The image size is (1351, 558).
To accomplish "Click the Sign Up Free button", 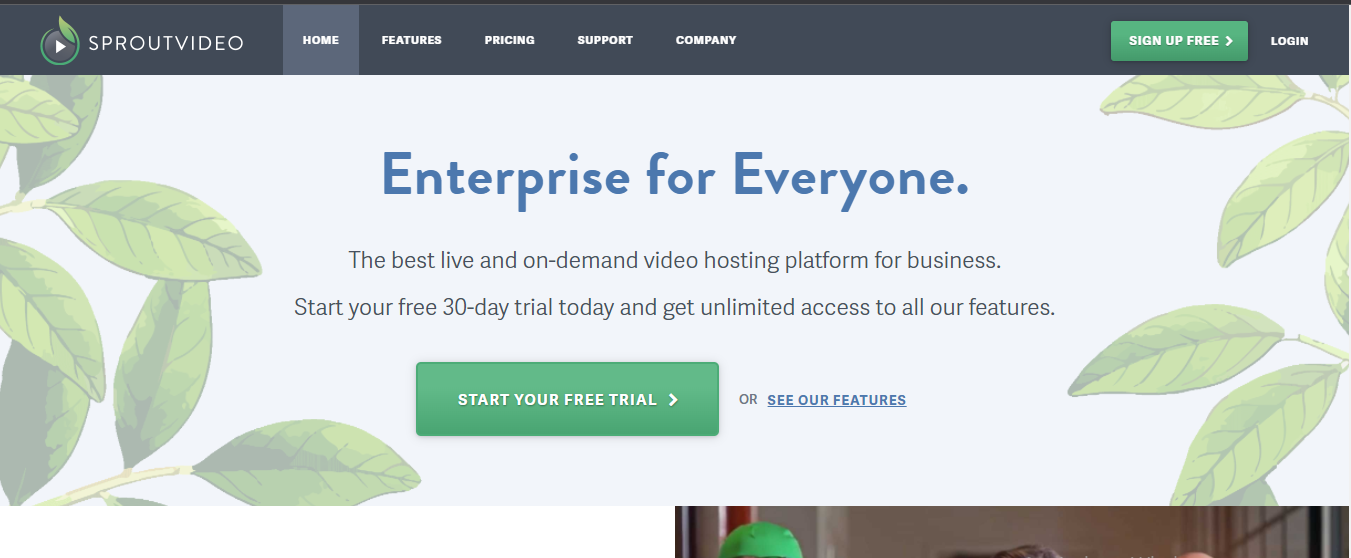I will (1179, 41).
